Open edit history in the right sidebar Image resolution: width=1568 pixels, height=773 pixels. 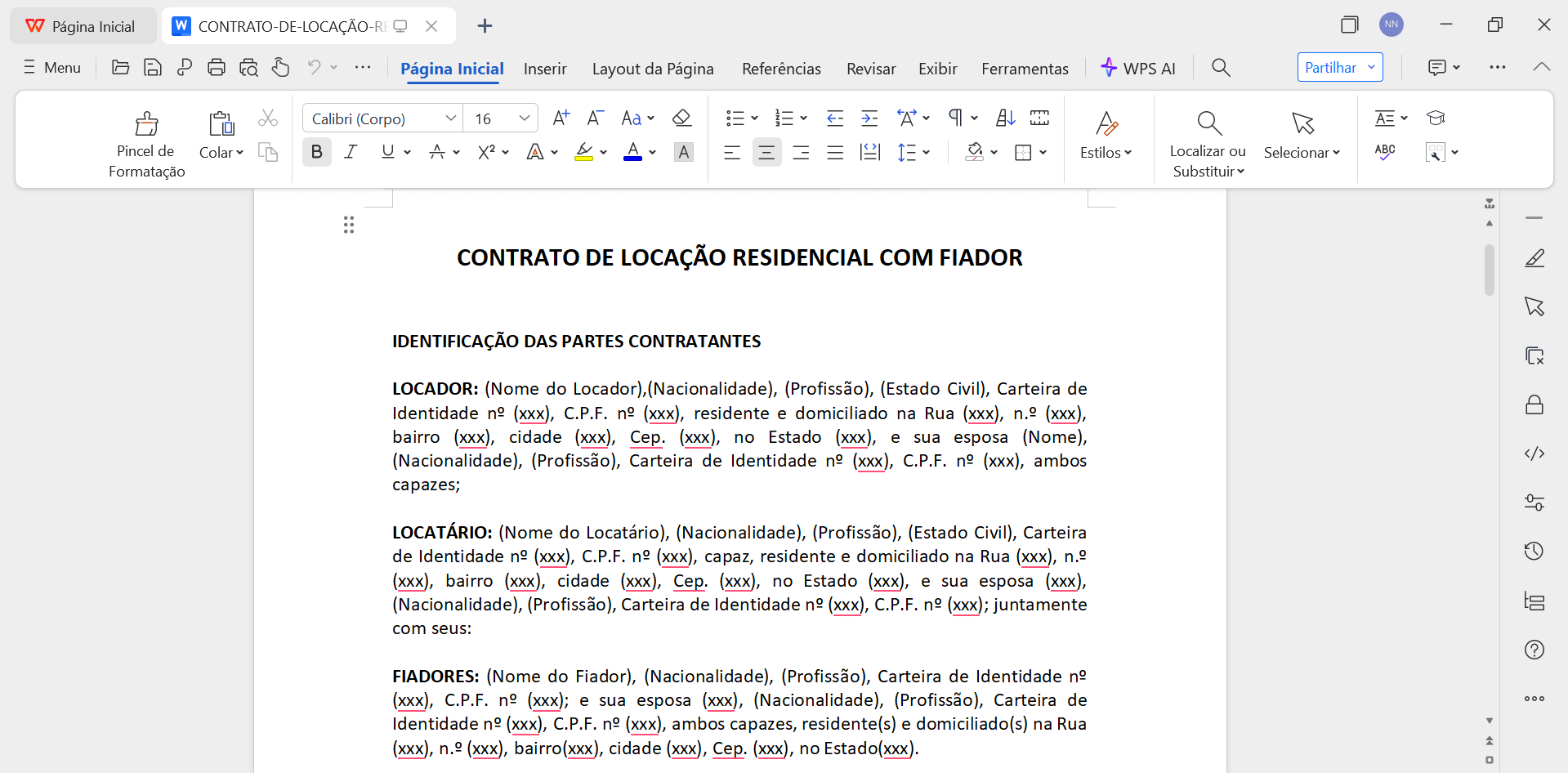point(1534,552)
